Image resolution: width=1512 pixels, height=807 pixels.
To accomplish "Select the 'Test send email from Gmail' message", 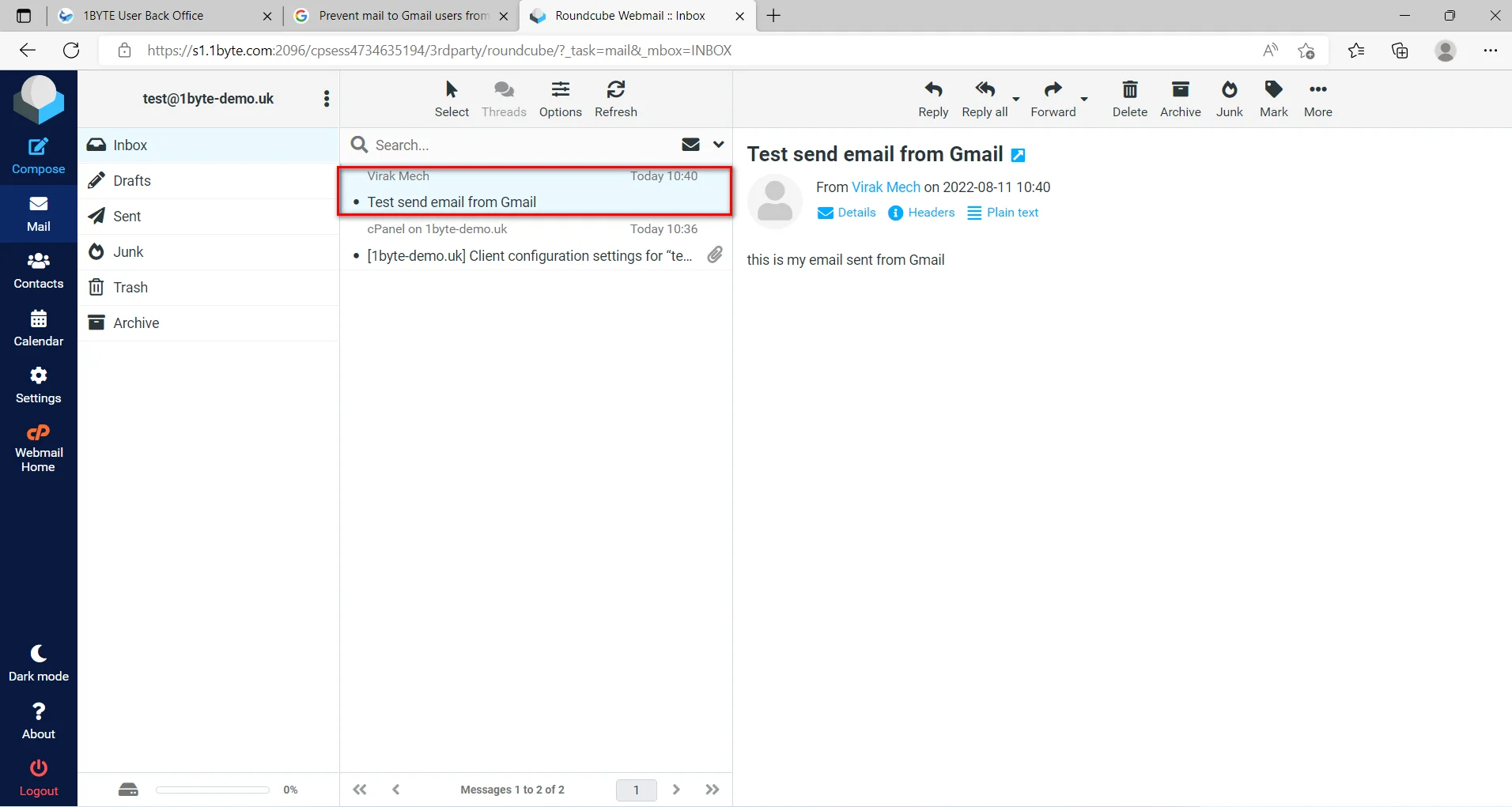I will point(535,190).
